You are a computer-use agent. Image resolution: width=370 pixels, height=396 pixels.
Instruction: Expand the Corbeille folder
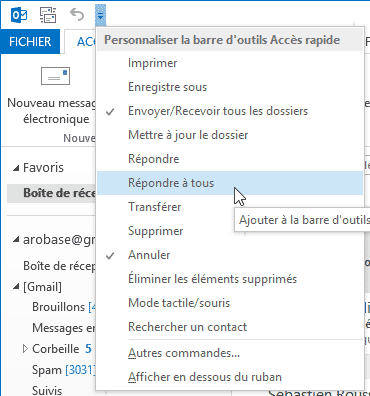(25, 349)
